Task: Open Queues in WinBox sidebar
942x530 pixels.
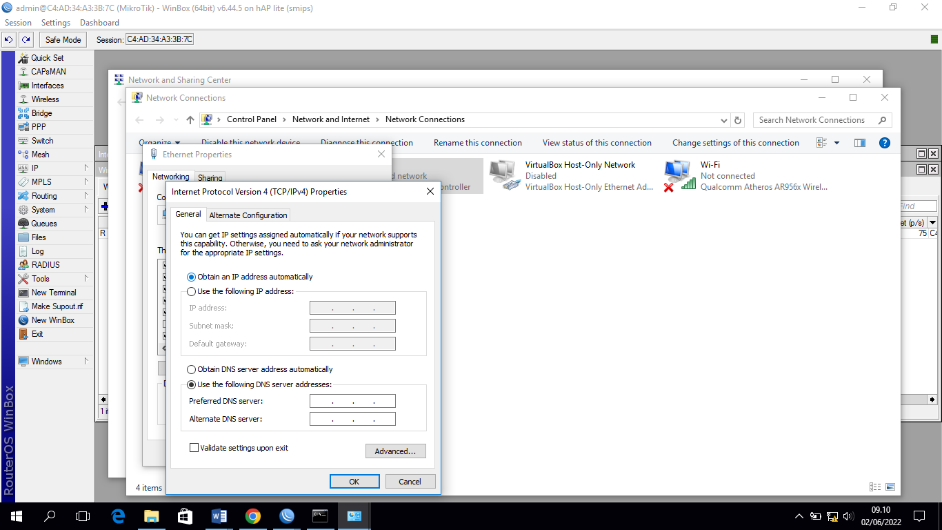Action: point(44,224)
